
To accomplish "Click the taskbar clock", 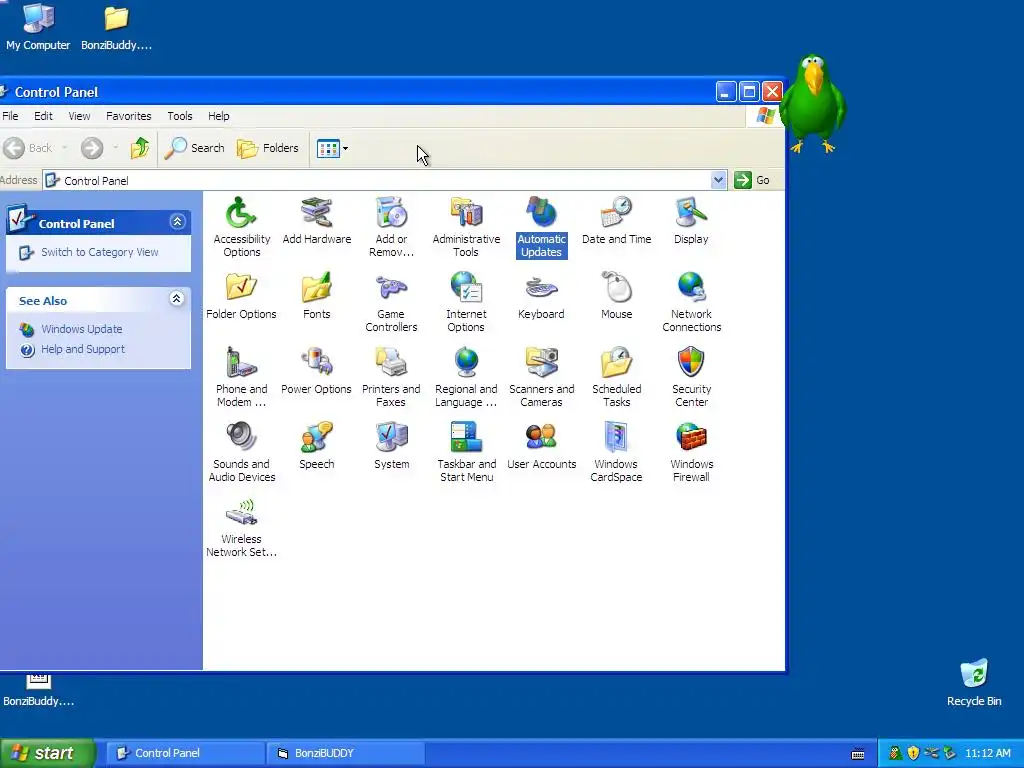I will pyautogui.click(x=987, y=753).
